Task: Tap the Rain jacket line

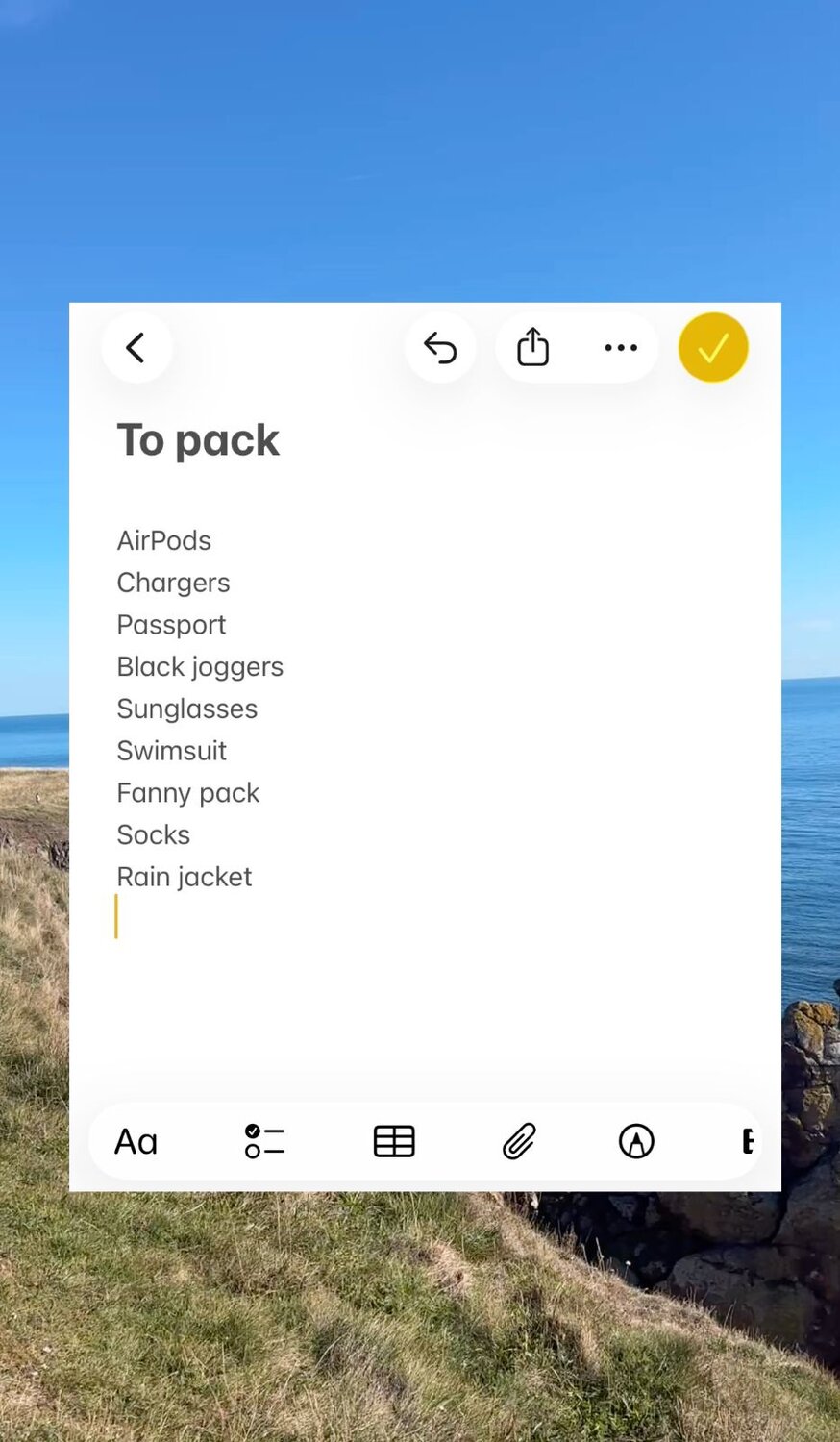Action: click(x=185, y=877)
